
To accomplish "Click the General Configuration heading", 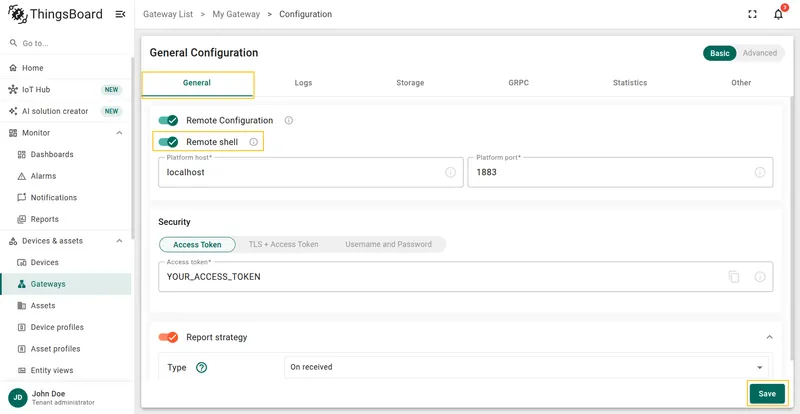I will (x=204, y=53).
